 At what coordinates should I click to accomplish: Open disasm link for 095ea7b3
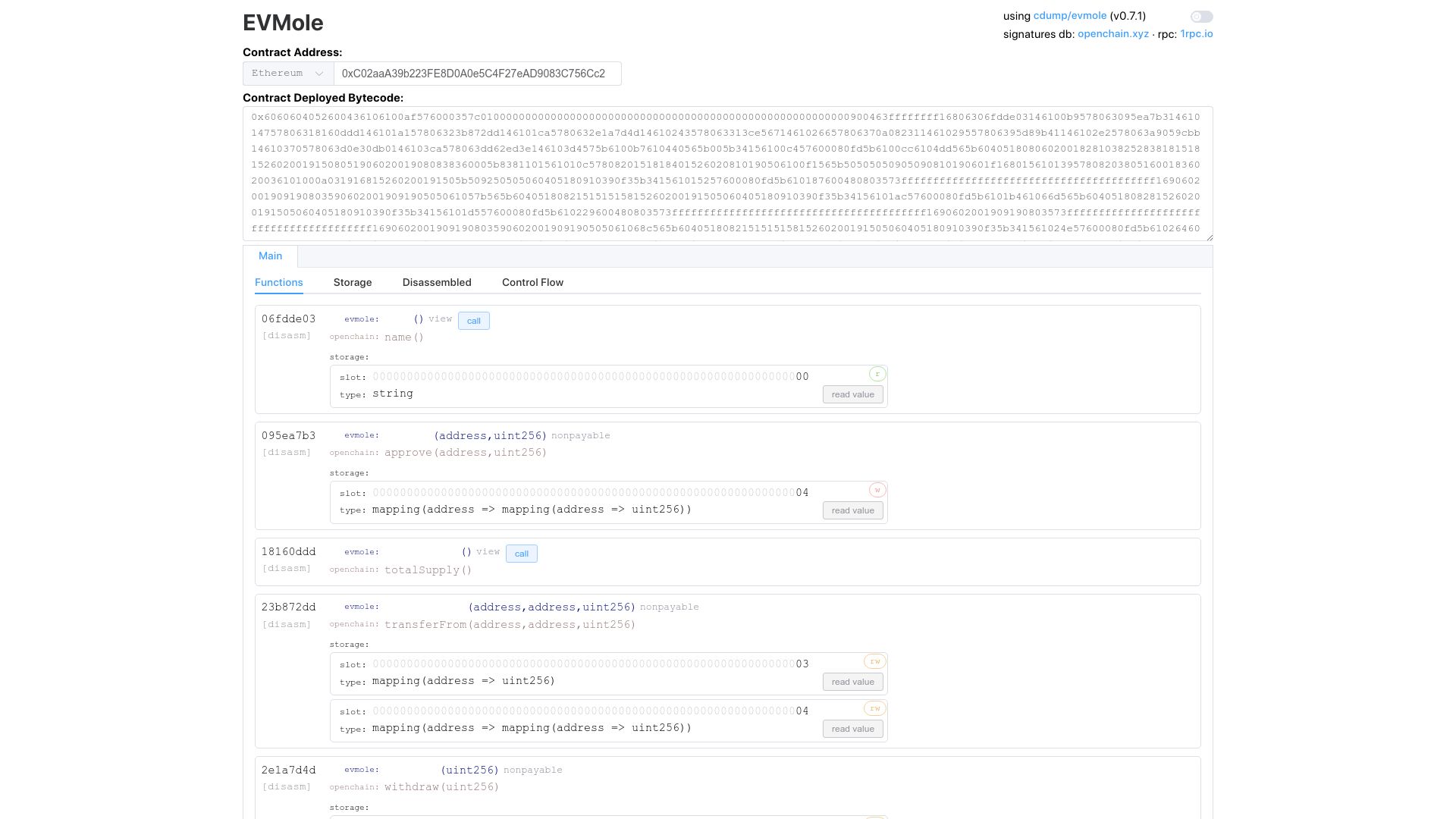coord(287,453)
